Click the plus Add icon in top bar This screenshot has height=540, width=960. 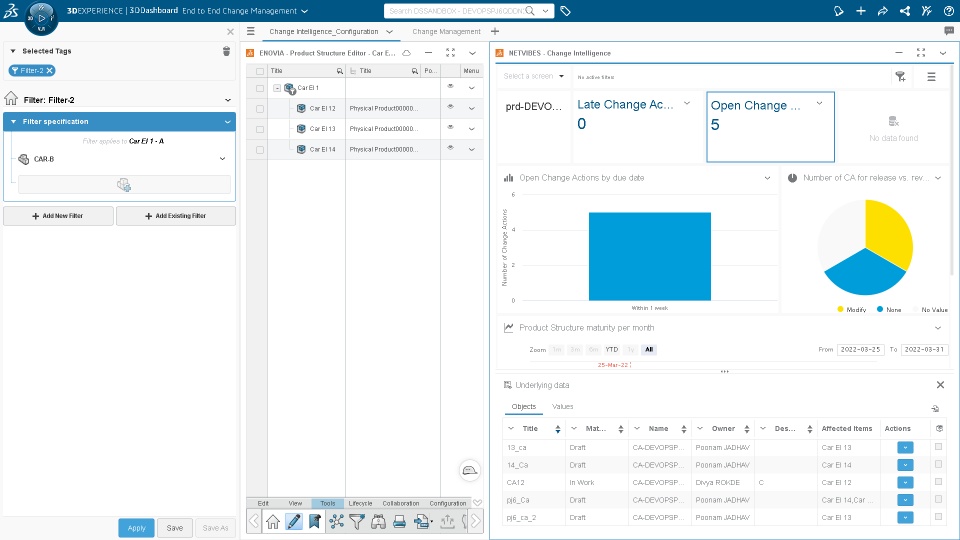[x=861, y=11]
